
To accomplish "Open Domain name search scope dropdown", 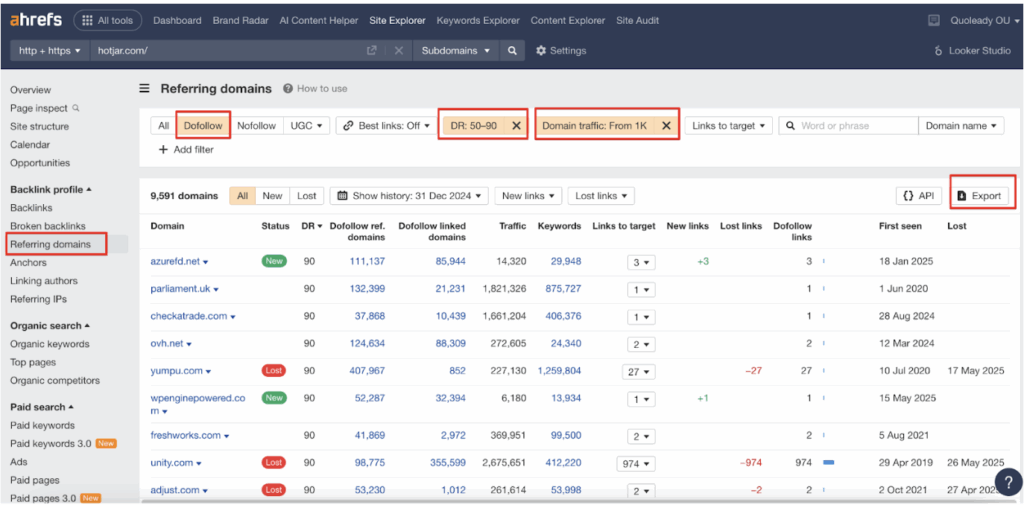I will coord(961,125).
